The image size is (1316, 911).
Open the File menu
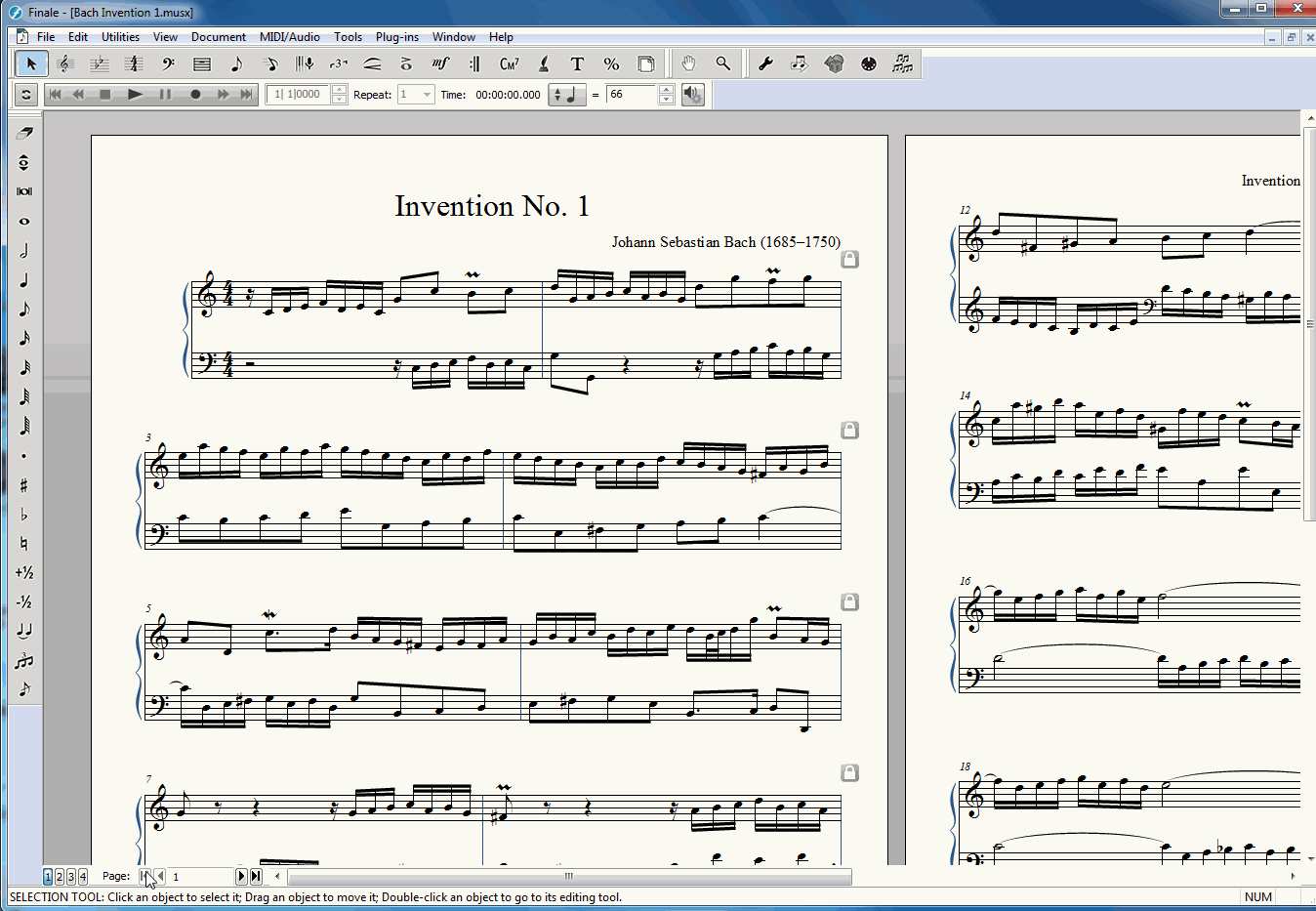pos(46,37)
